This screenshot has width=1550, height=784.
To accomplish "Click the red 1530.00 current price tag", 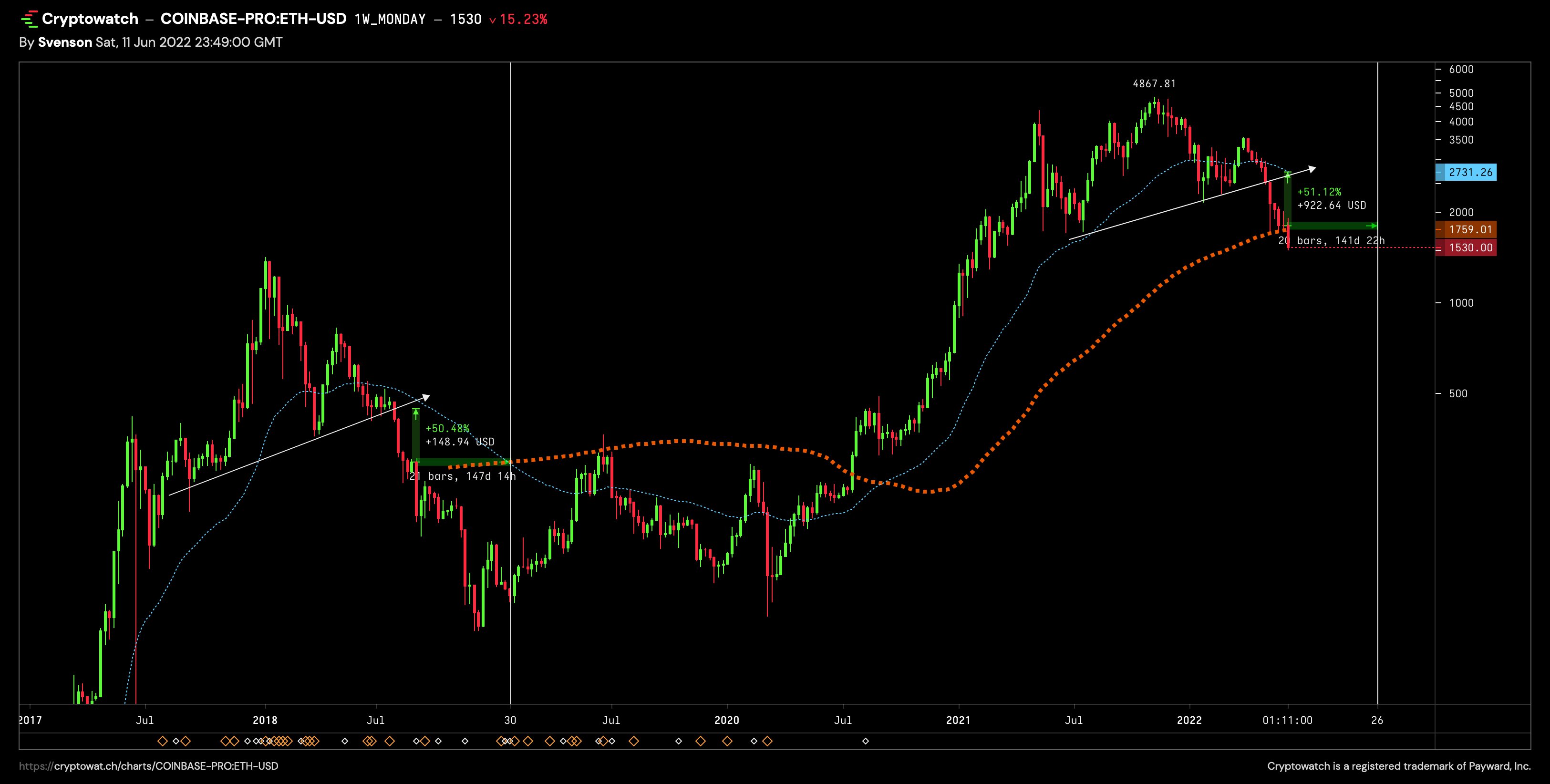I will (1470, 248).
